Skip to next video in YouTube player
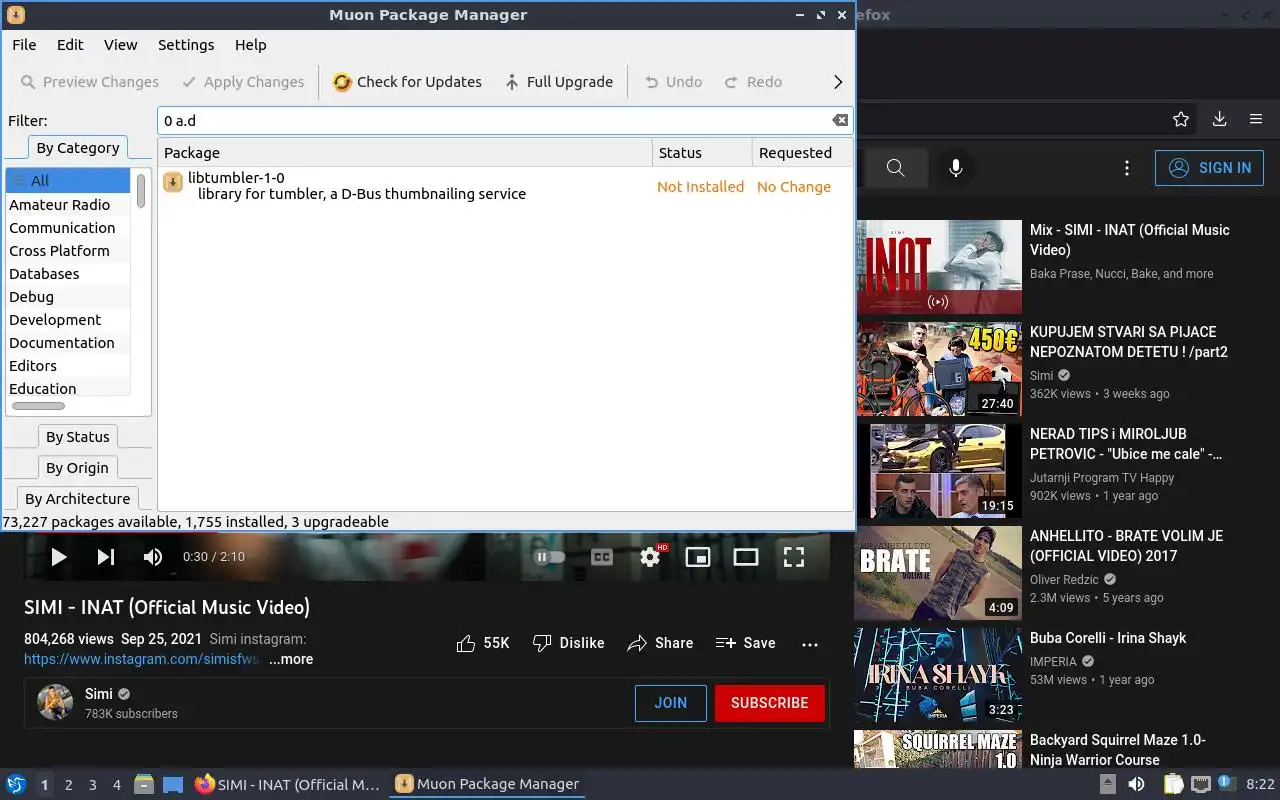Screen dimensions: 1280x800 [x=106, y=557]
